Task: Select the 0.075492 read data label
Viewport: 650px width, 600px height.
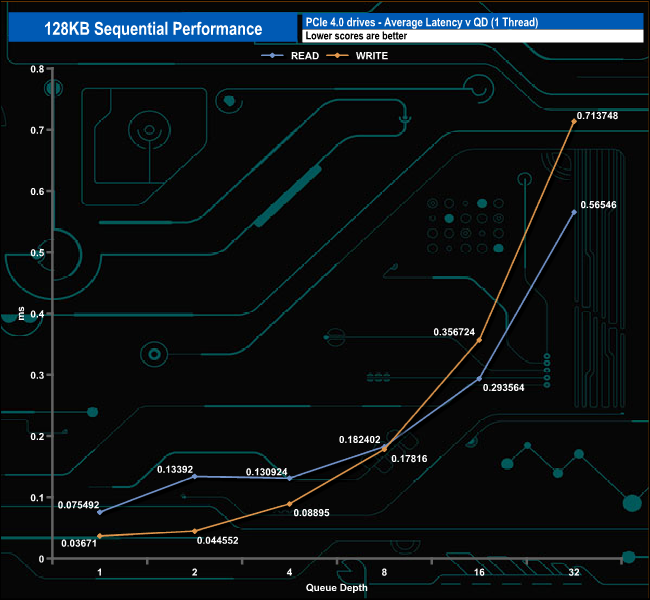Action: (x=78, y=505)
